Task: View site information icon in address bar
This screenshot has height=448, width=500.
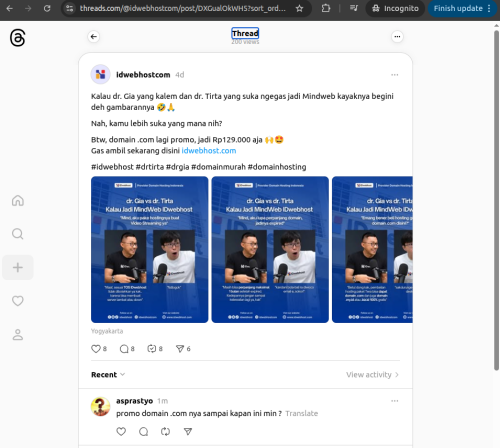Action: point(70,8)
